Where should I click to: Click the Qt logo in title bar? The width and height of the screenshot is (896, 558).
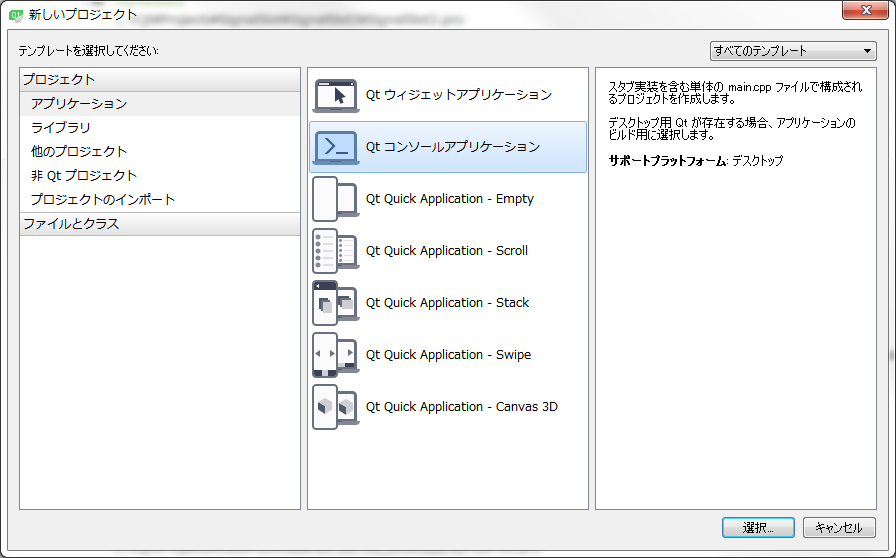(15, 15)
